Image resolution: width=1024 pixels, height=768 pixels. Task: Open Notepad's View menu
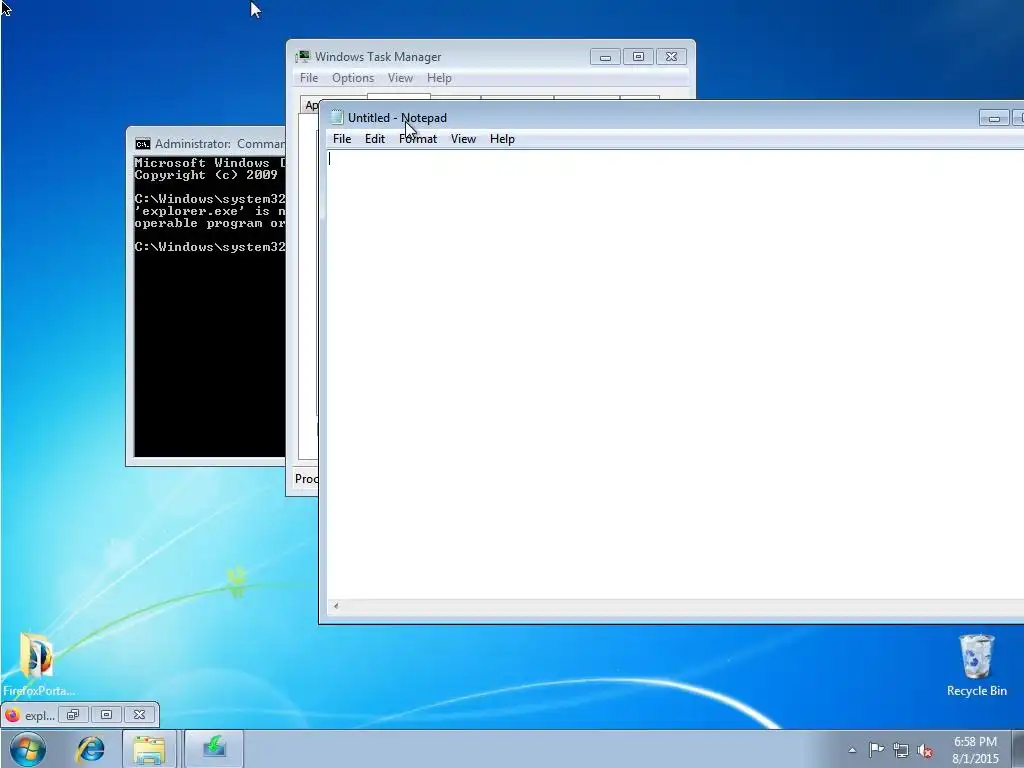click(x=463, y=138)
